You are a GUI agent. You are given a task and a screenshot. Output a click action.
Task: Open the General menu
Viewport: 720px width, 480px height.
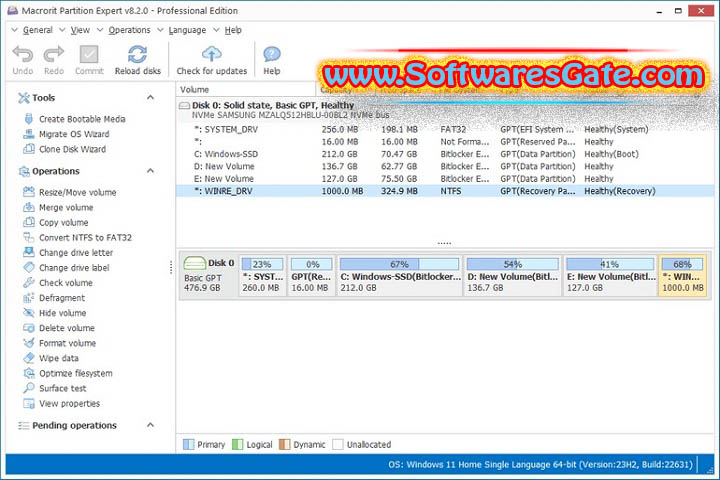[x=37, y=30]
